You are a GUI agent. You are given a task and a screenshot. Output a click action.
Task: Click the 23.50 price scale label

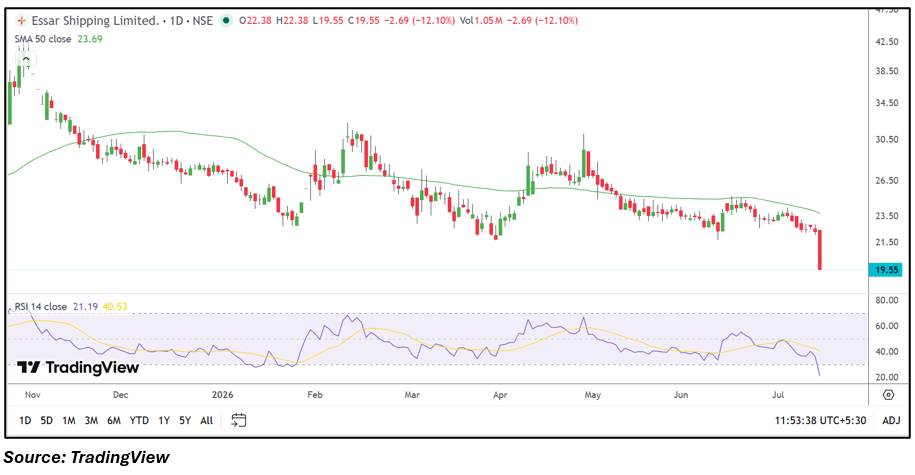(x=887, y=216)
